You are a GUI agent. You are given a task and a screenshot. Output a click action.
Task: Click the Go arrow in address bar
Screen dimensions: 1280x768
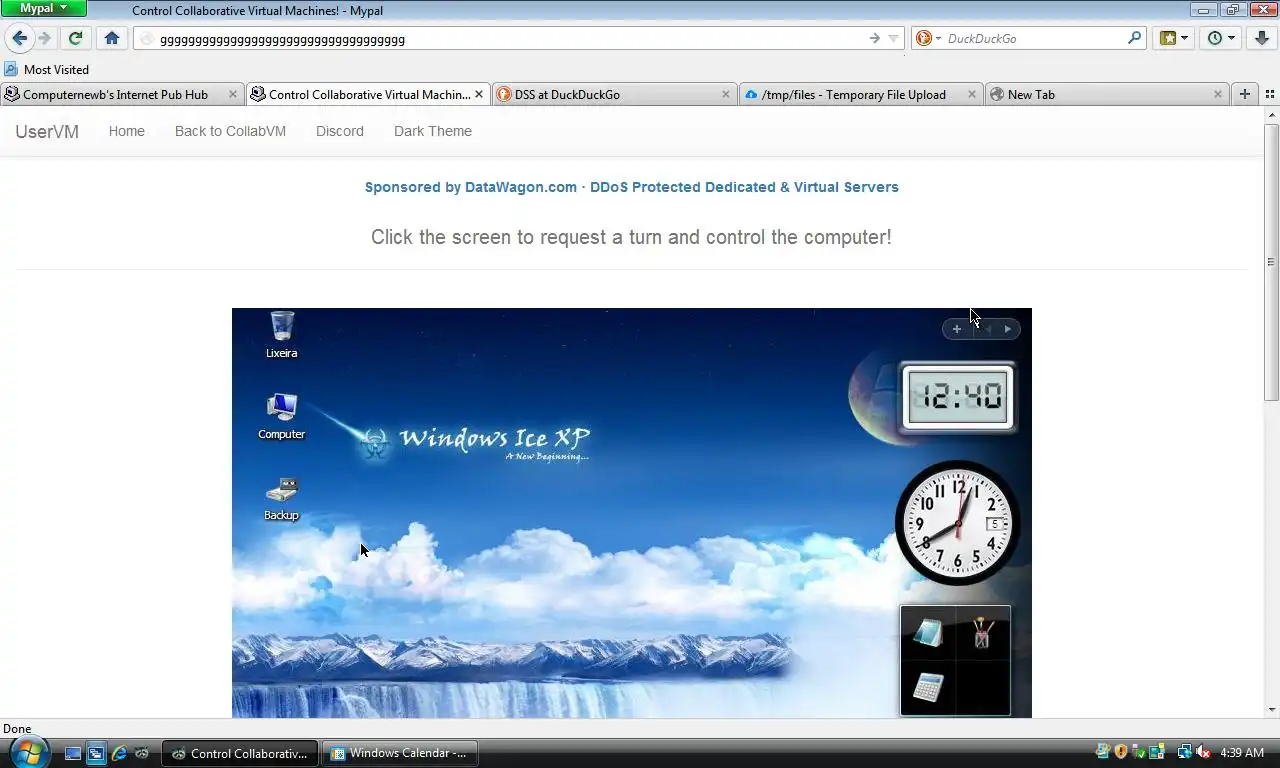coord(874,38)
